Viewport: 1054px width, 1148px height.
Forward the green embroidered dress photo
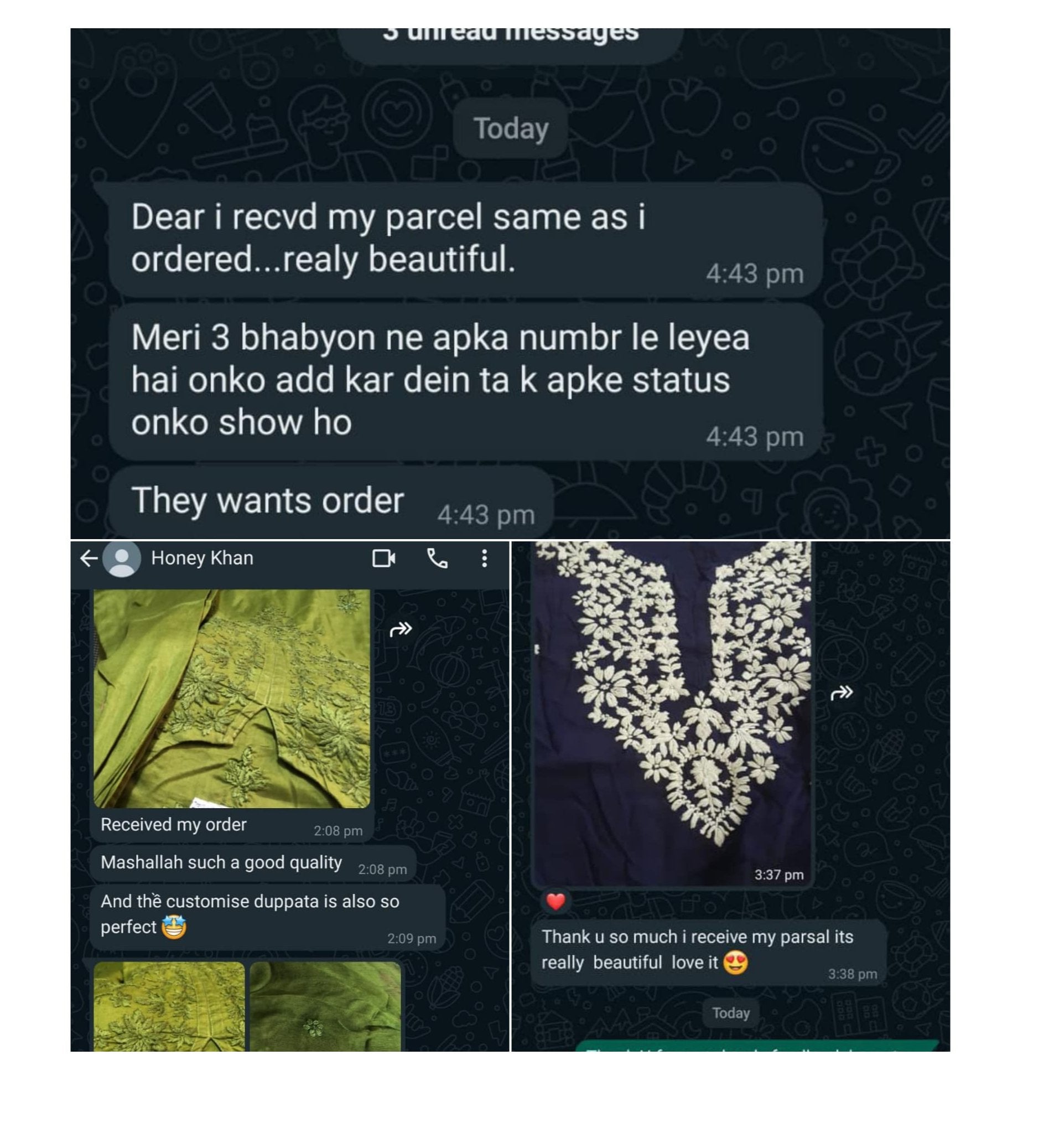pos(401,629)
